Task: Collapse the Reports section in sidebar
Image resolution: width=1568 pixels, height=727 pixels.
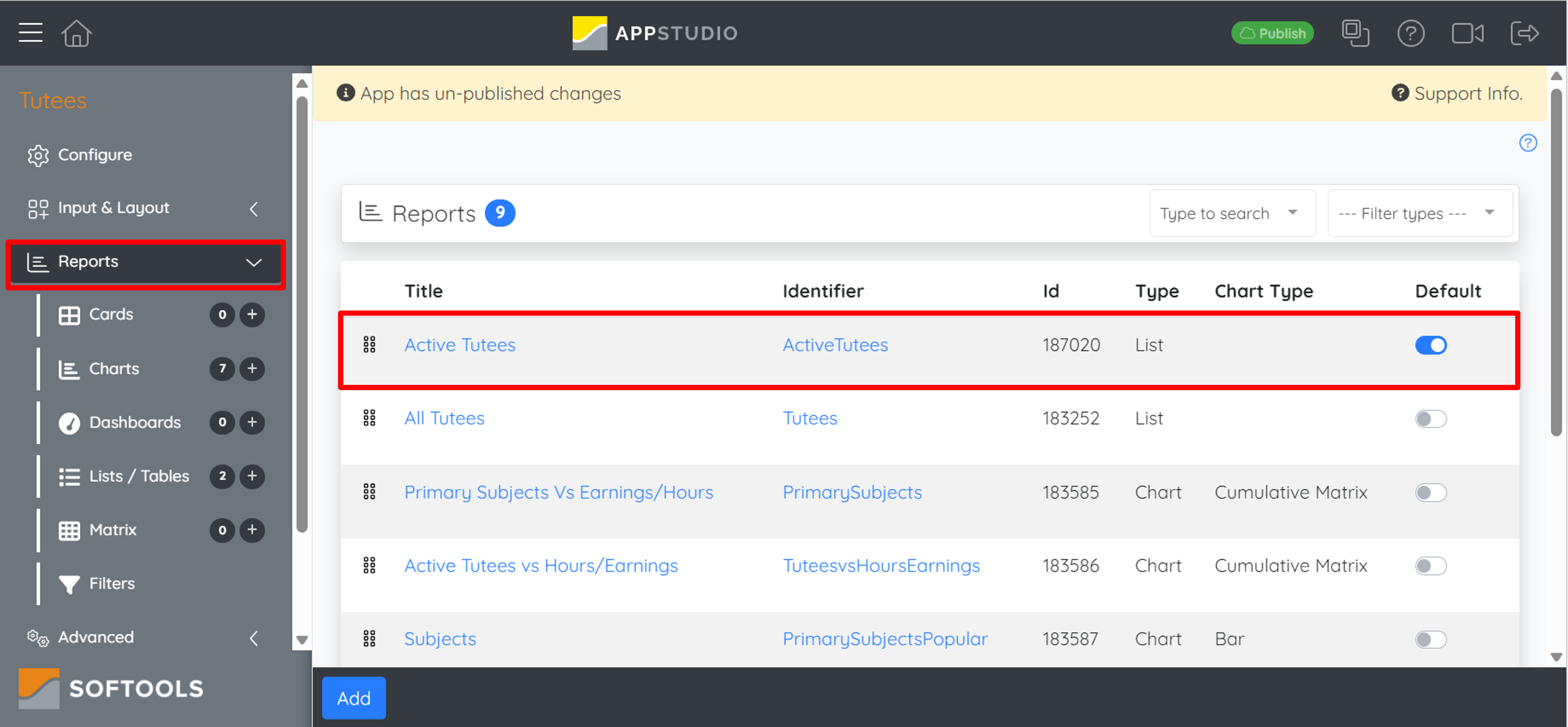Action: coord(254,262)
